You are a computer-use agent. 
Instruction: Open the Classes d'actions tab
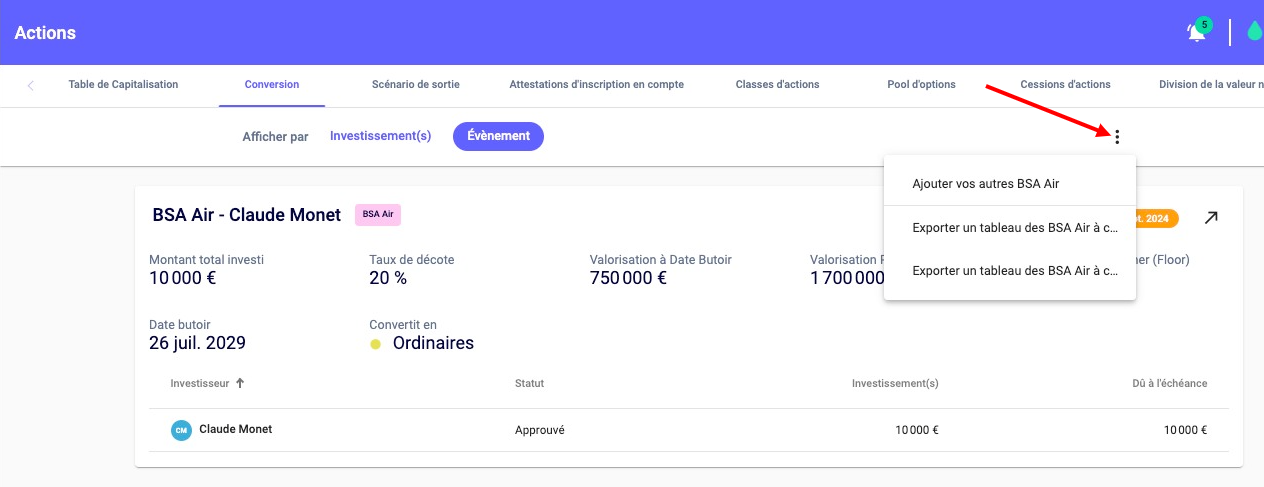click(x=777, y=85)
